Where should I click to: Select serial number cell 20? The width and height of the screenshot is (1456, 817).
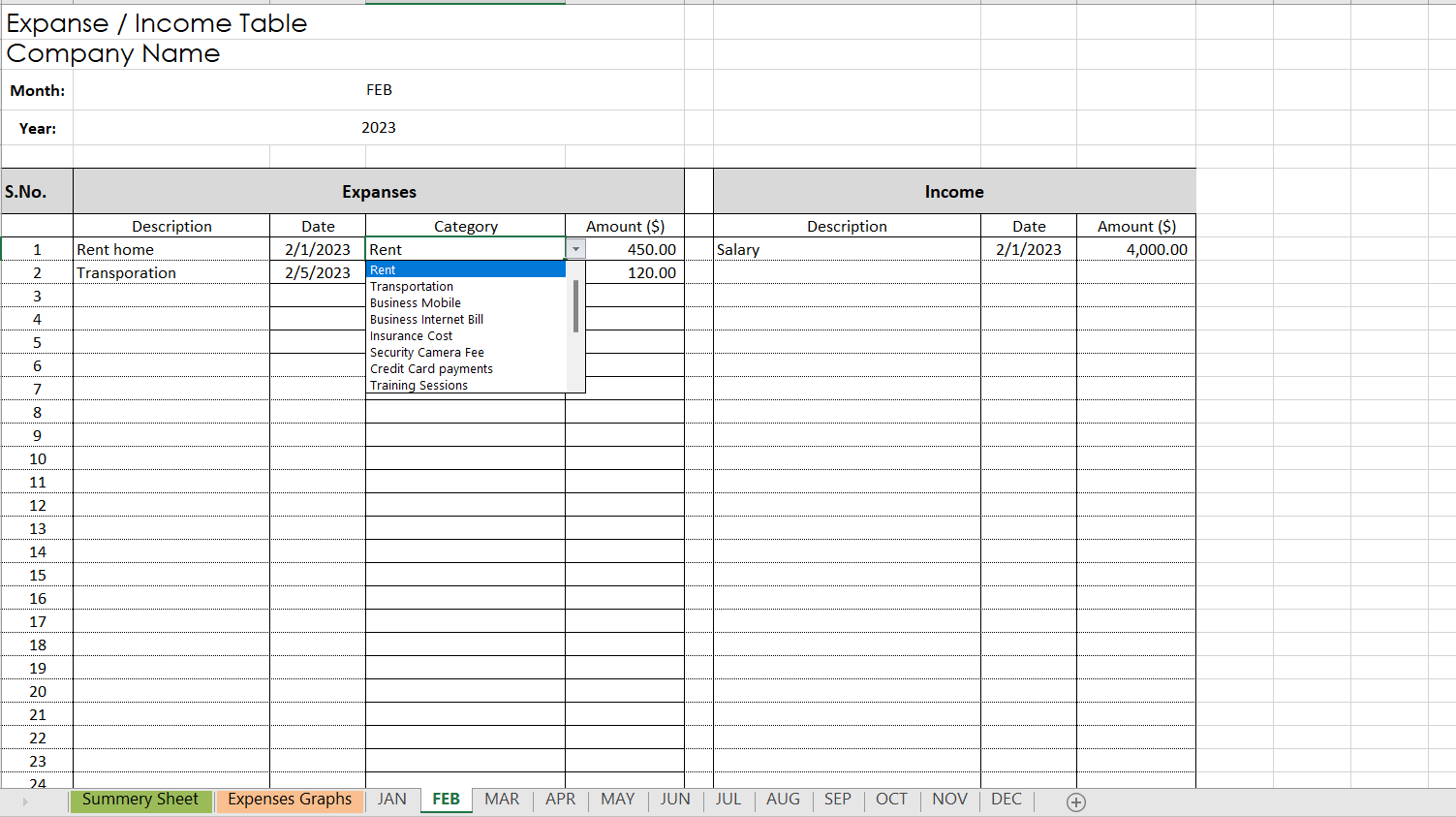point(37,691)
